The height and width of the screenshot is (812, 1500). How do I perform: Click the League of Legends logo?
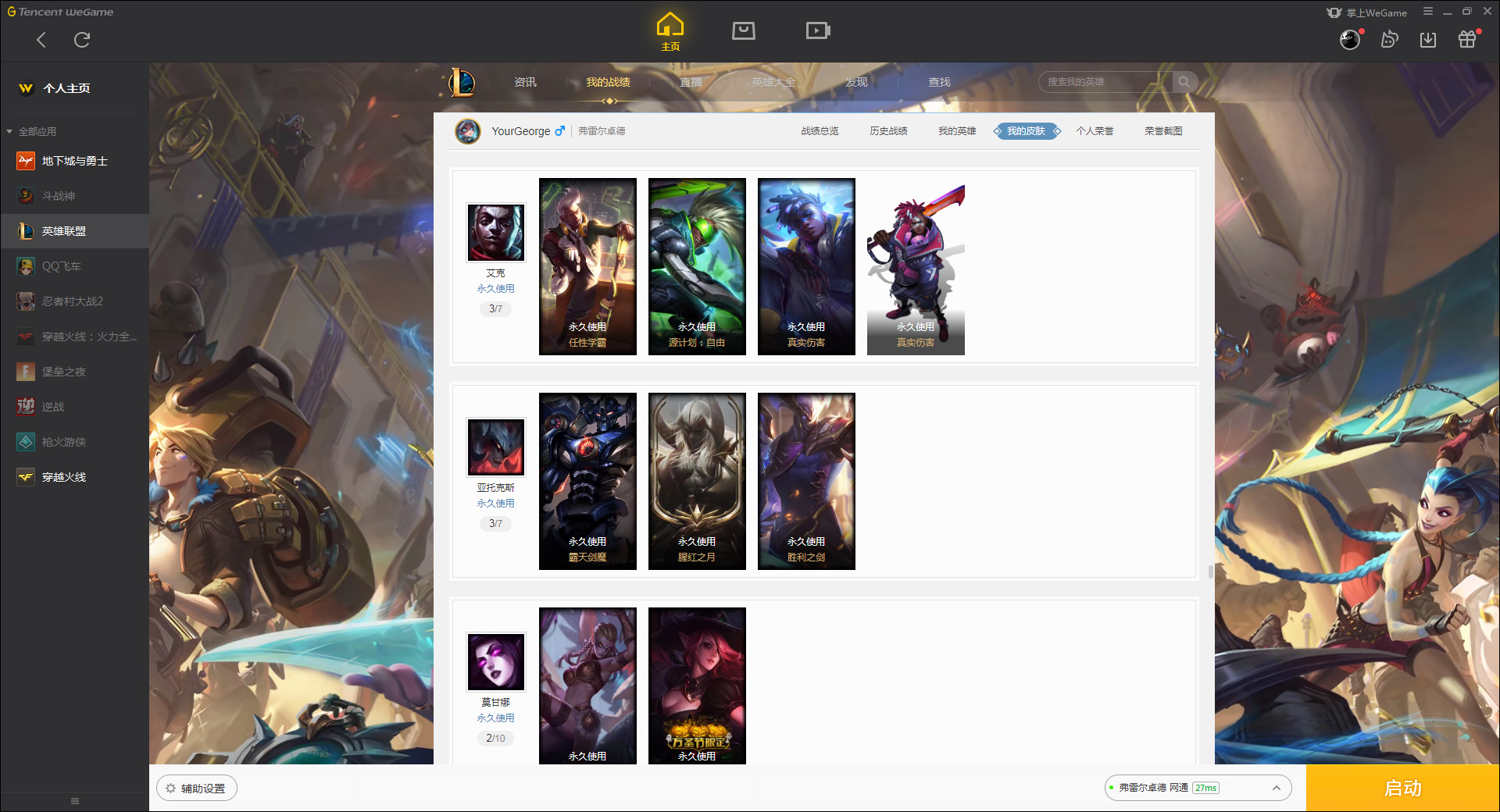click(x=461, y=82)
